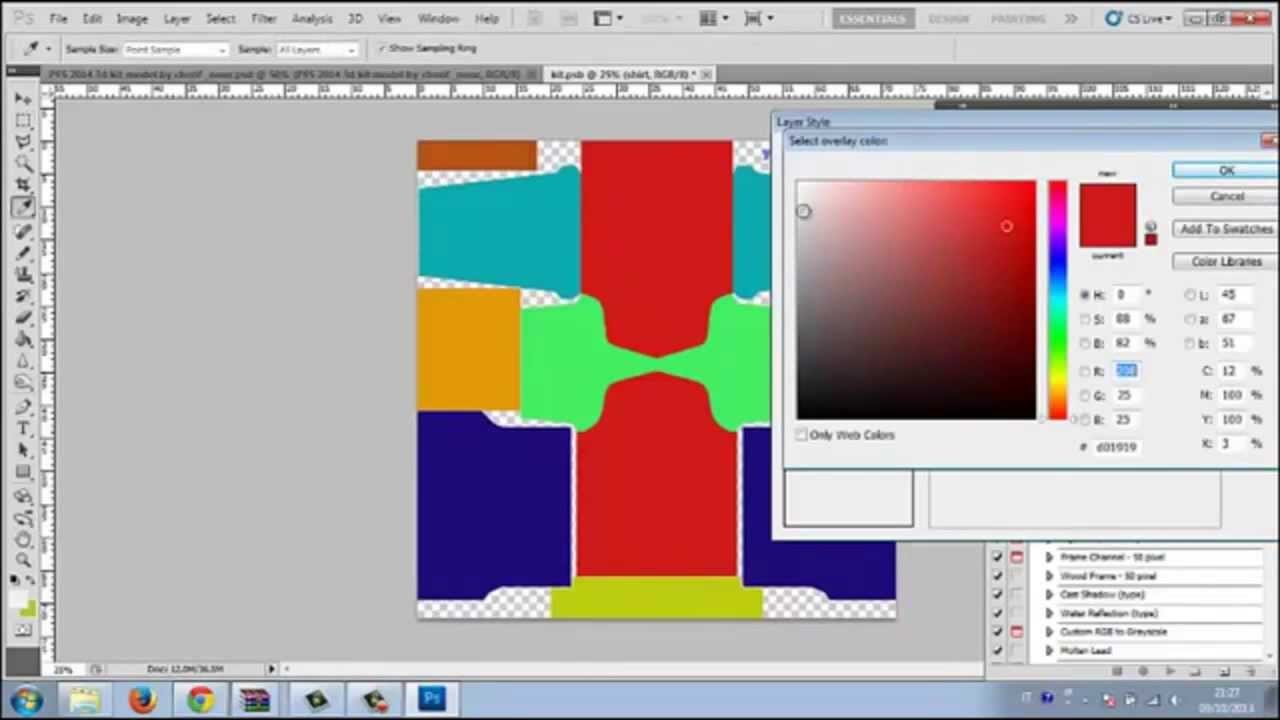Toggle Quick Mask mode in toolbox

(23, 631)
